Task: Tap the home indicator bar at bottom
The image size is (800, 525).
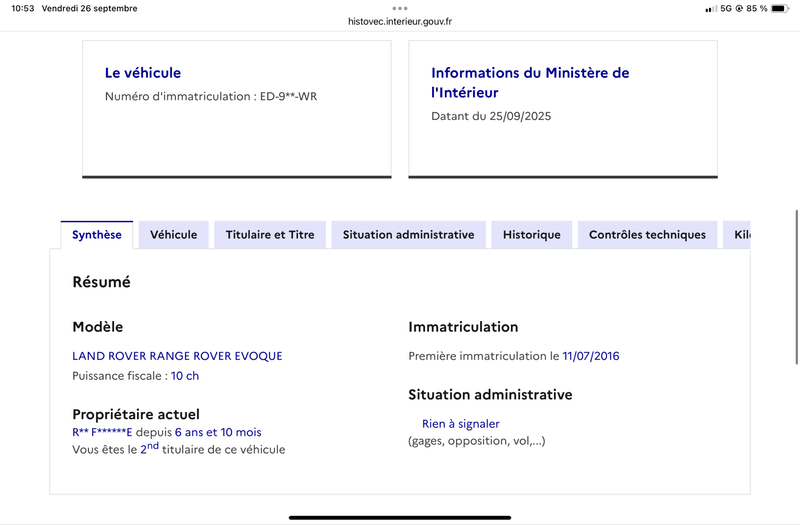Action: click(400, 518)
